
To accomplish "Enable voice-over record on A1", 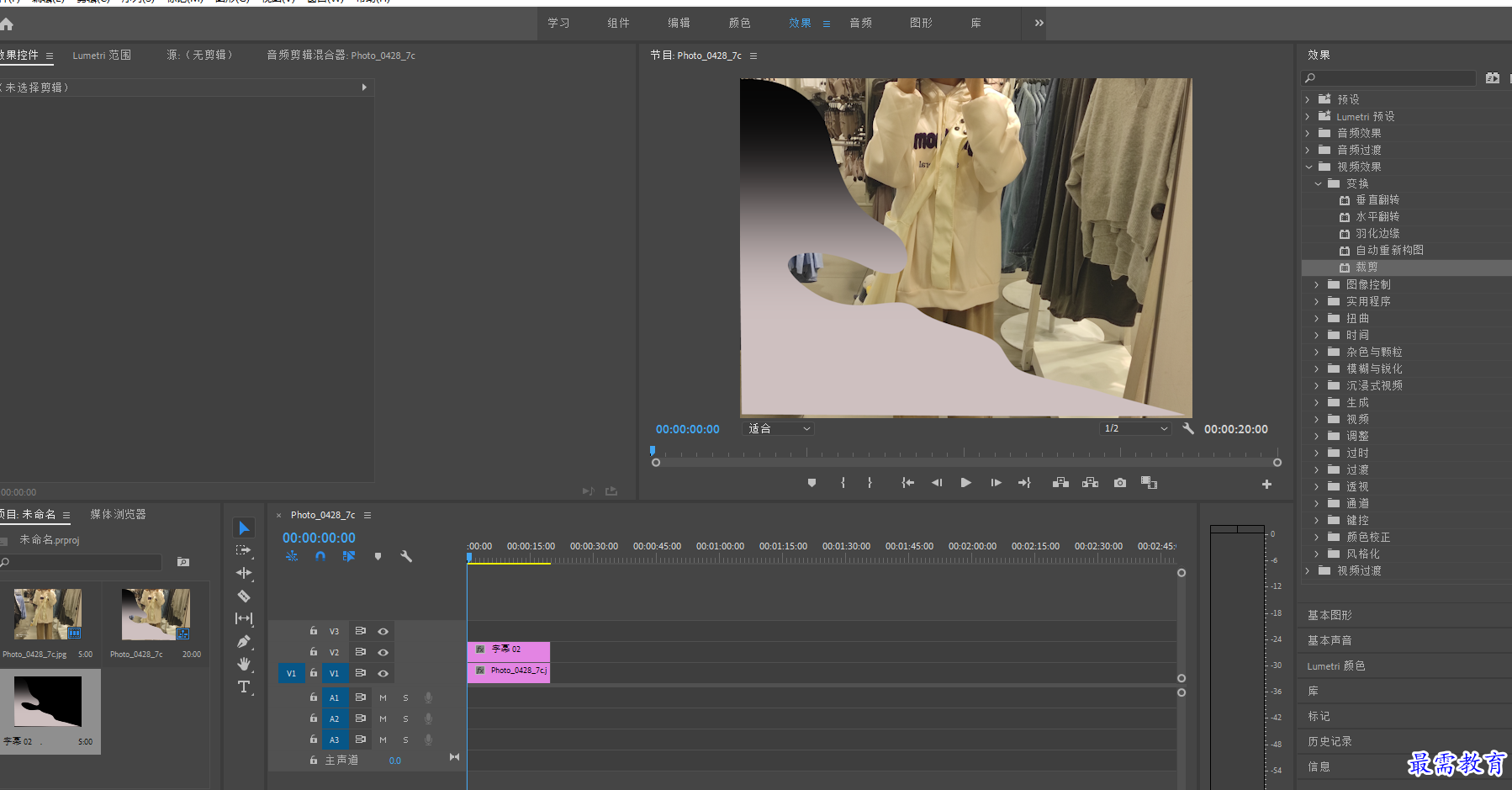I will [x=428, y=697].
